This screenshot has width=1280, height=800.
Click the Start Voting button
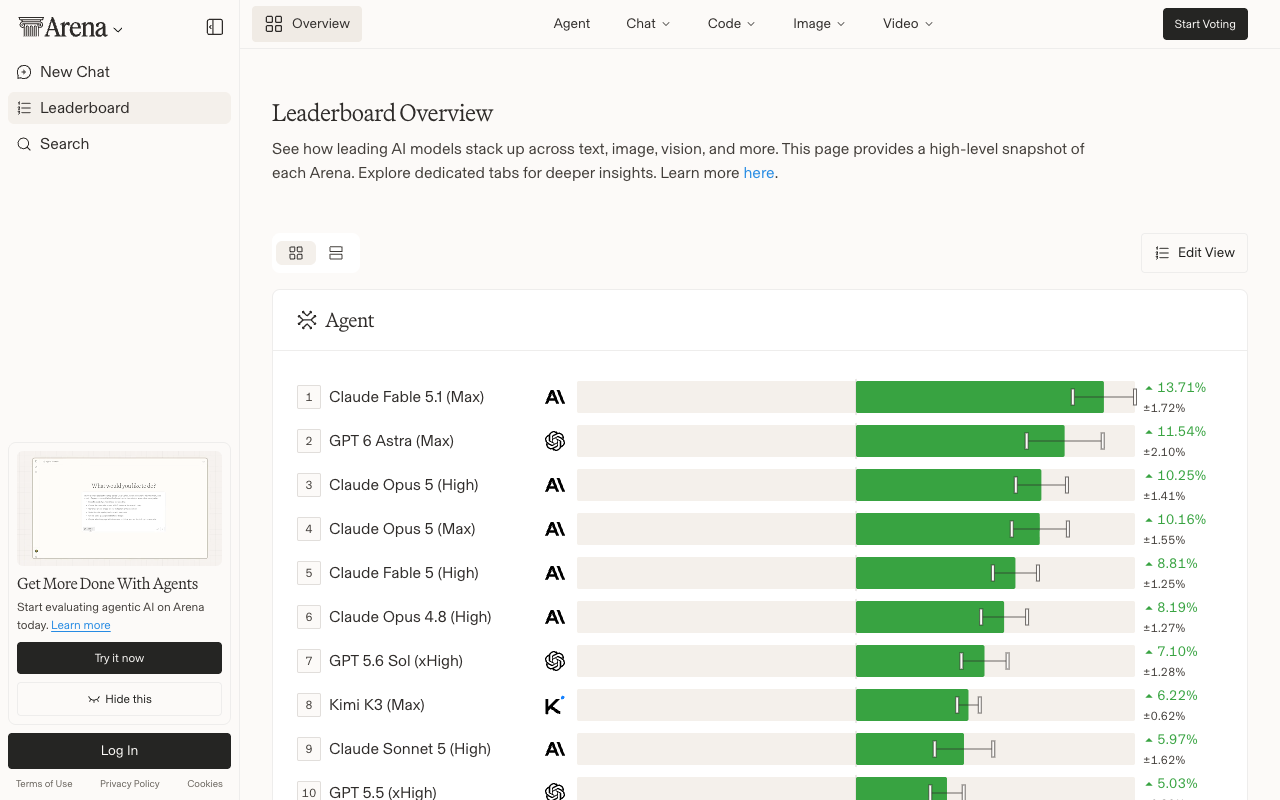(1205, 24)
